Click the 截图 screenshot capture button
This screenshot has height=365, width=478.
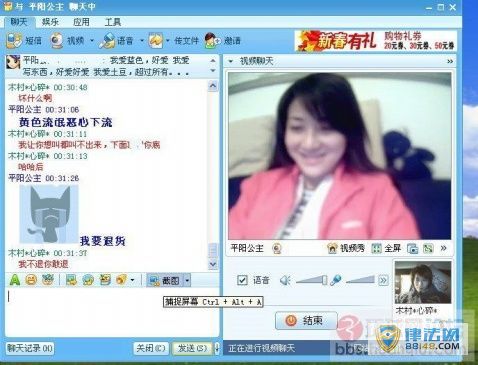tap(165, 281)
